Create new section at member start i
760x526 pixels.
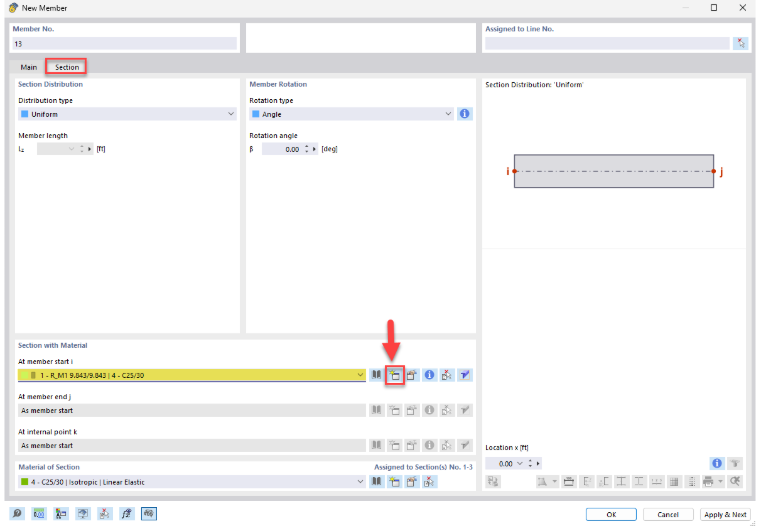395,375
